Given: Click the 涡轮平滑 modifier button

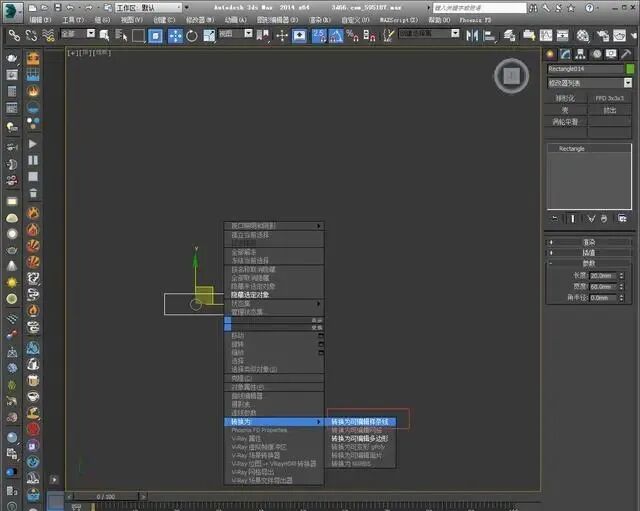Looking at the screenshot, I should 565,122.
